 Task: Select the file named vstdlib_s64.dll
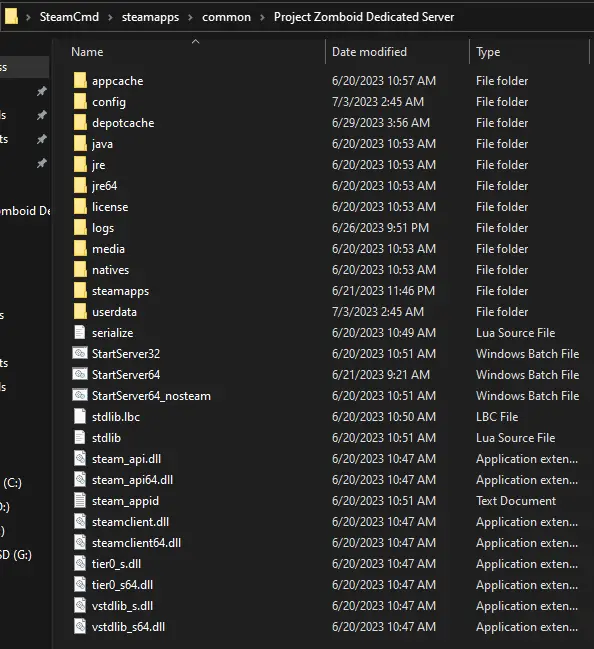[x=128, y=627]
